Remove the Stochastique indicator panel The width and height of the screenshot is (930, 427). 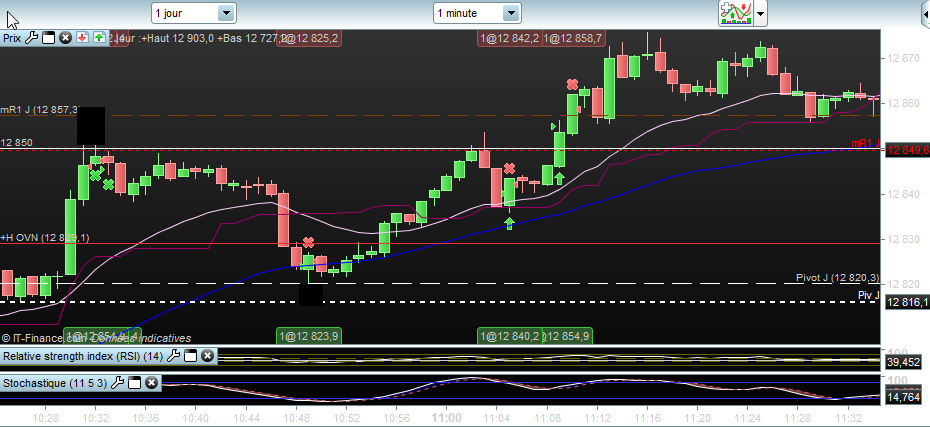pyautogui.click(x=151, y=383)
